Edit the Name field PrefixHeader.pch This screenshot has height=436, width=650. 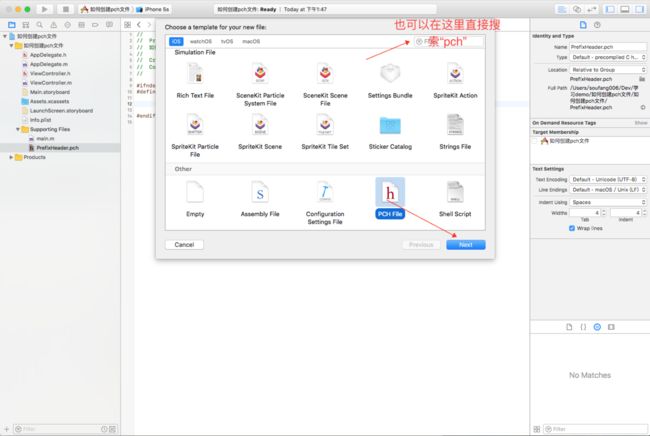tap(608, 47)
